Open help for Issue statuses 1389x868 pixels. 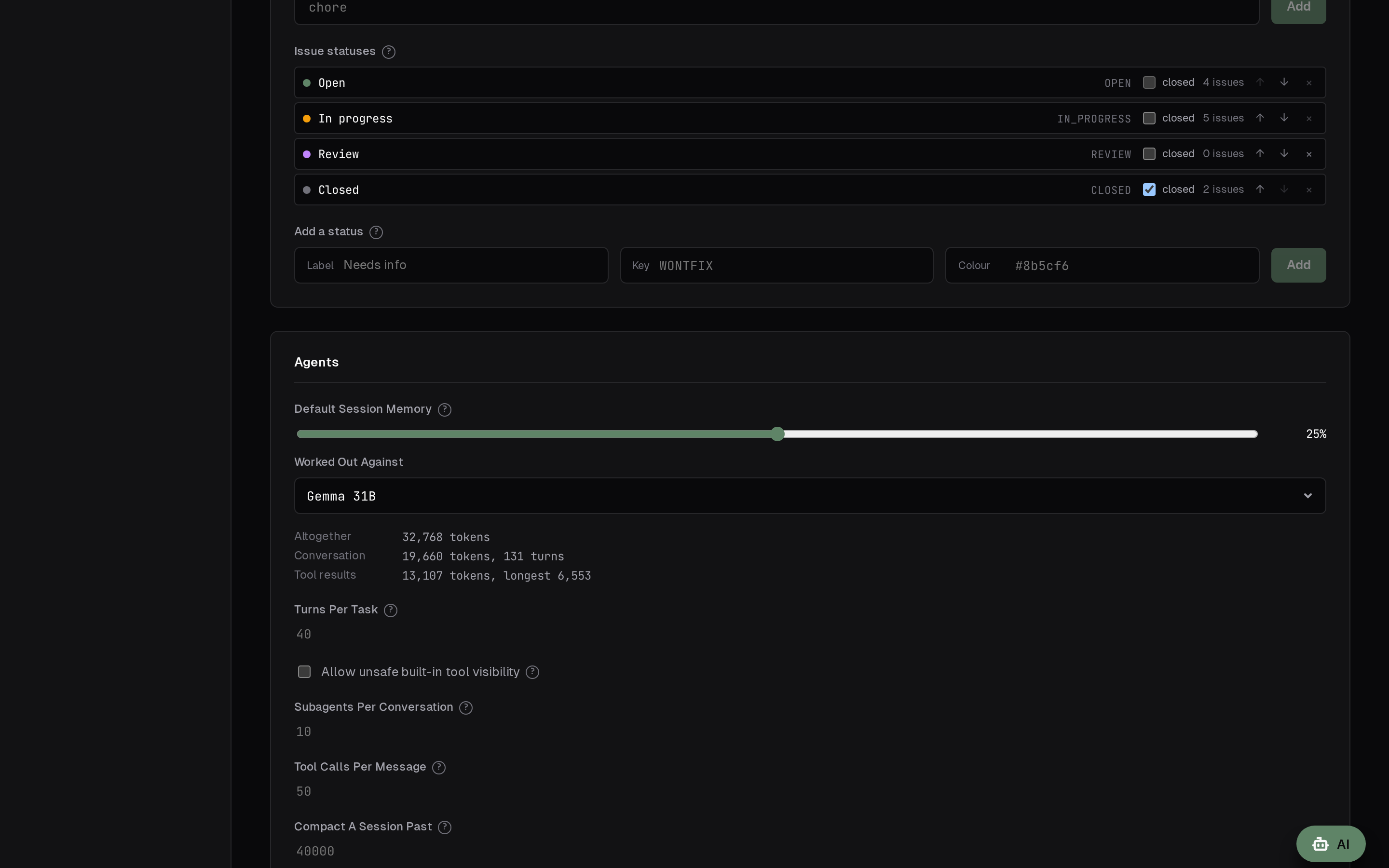(x=389, y=52)
